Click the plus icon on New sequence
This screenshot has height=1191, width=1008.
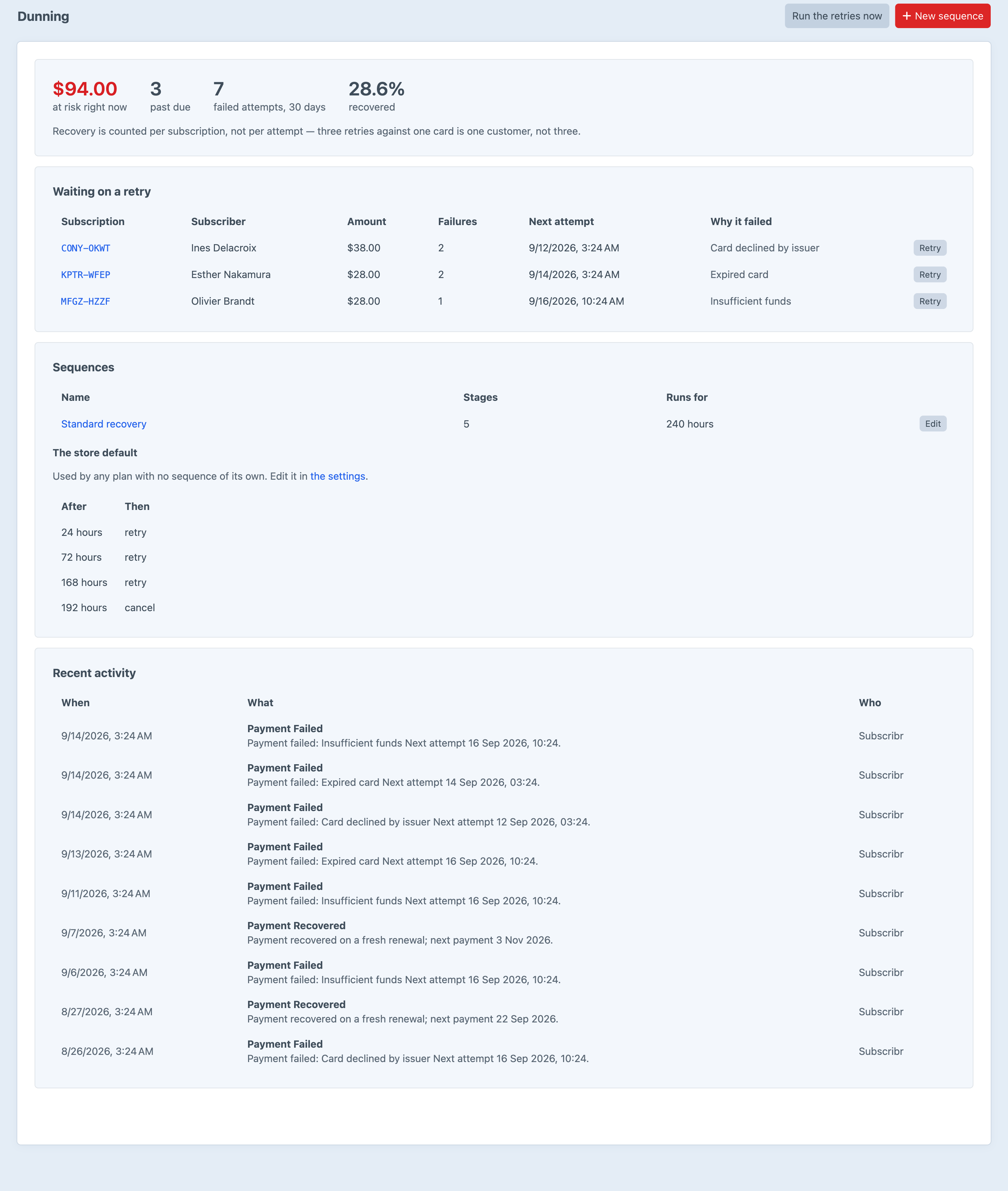pyautogui.click(x=906, y=16)
